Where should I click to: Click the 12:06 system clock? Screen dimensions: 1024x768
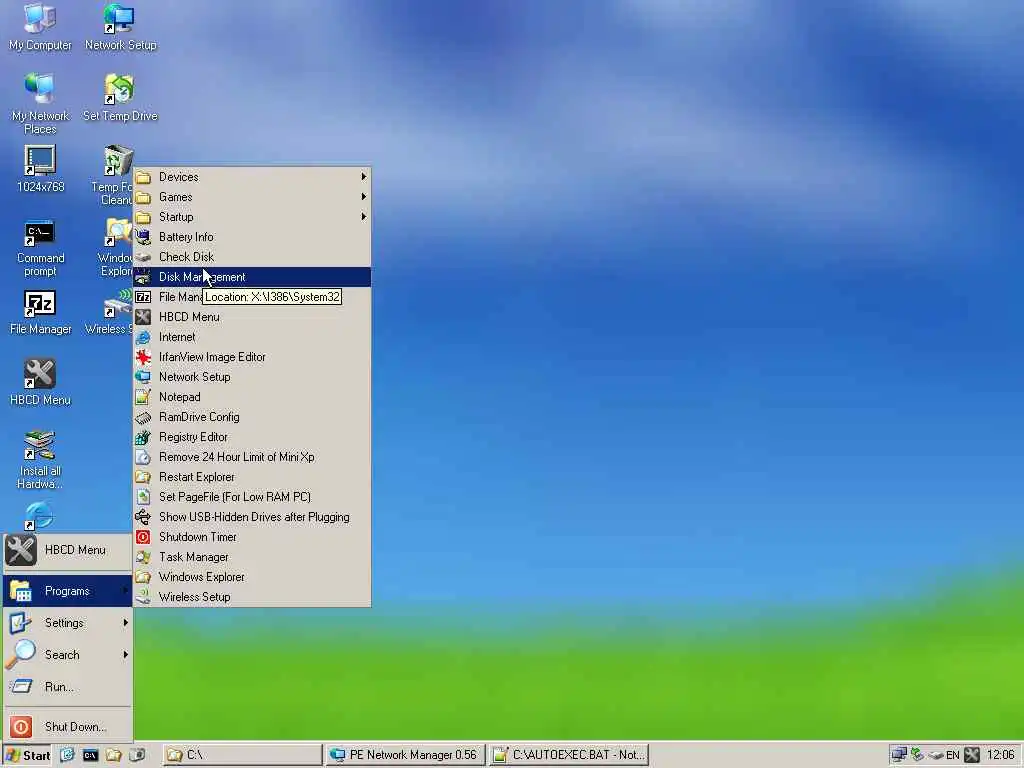pos(1000,755)
